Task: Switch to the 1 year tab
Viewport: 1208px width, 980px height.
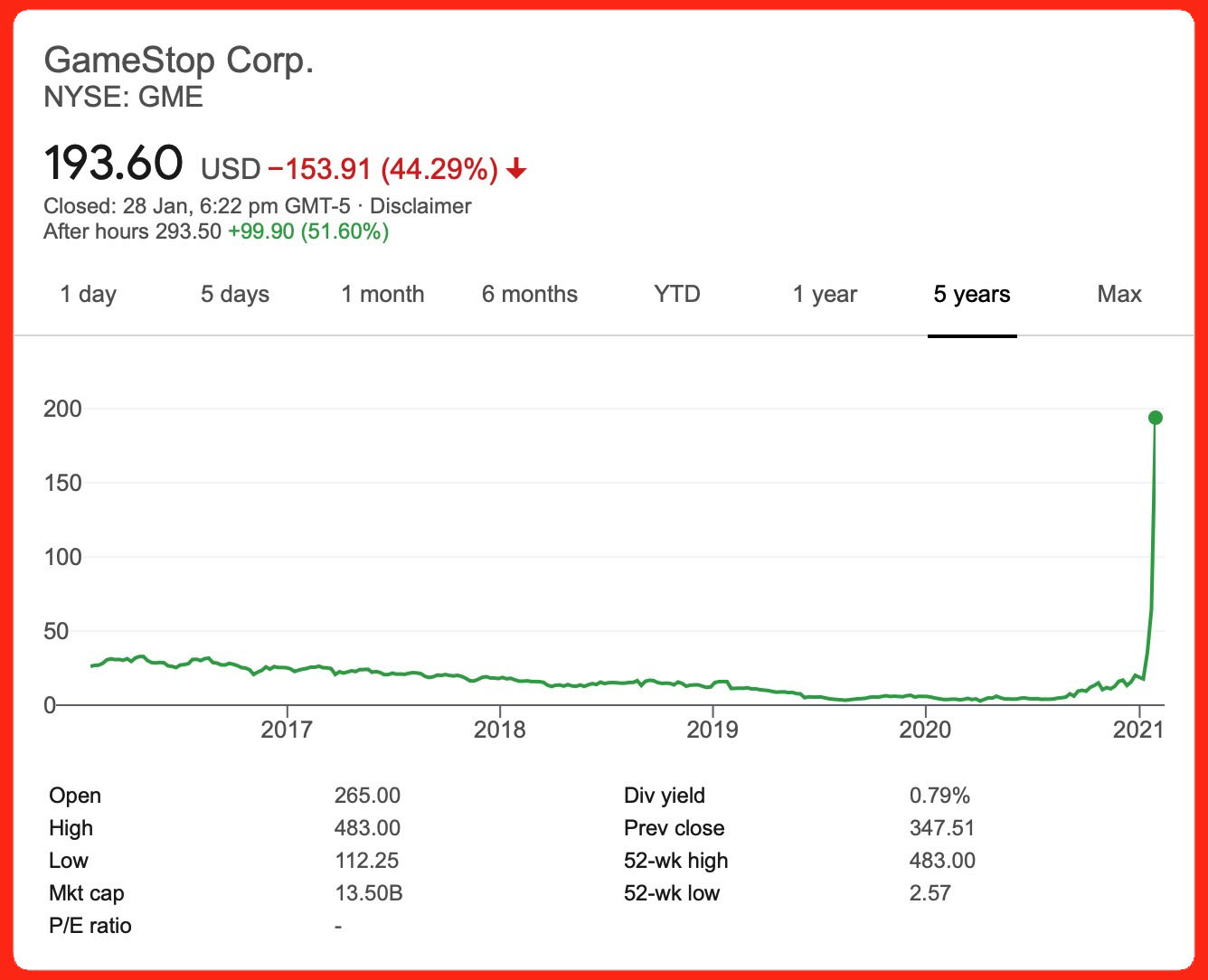Action: click(825, 294)
